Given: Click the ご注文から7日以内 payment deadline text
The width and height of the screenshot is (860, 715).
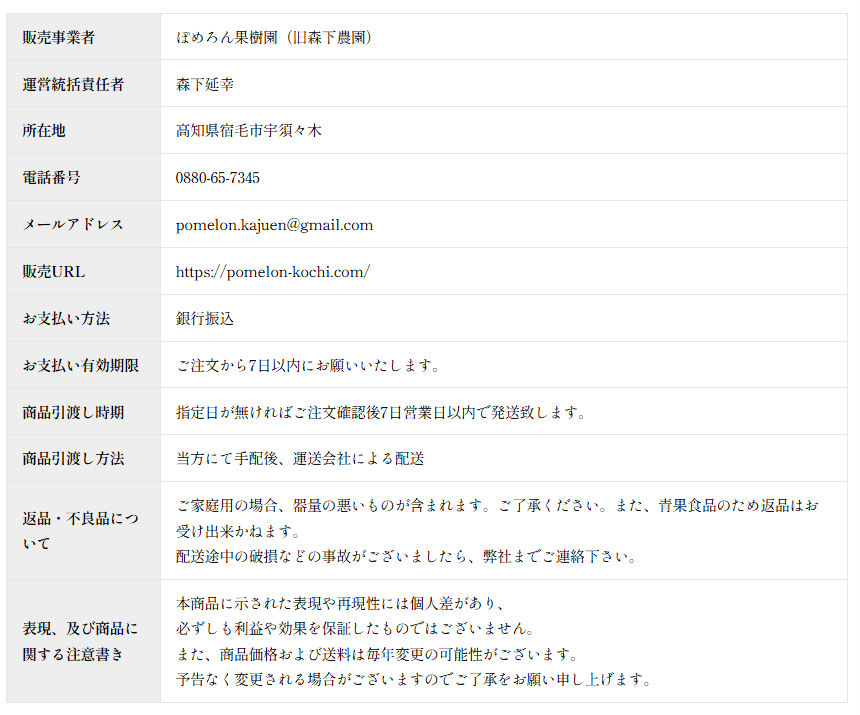Looking at the screenshot, I should [x=308, y=366].
